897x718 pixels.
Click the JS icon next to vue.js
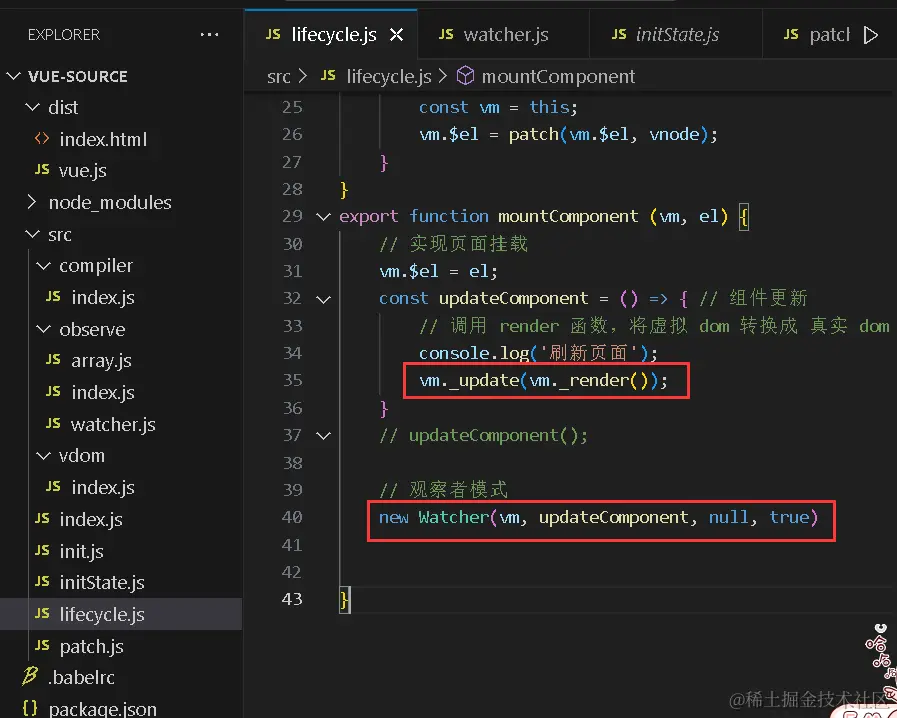(42, 169)
